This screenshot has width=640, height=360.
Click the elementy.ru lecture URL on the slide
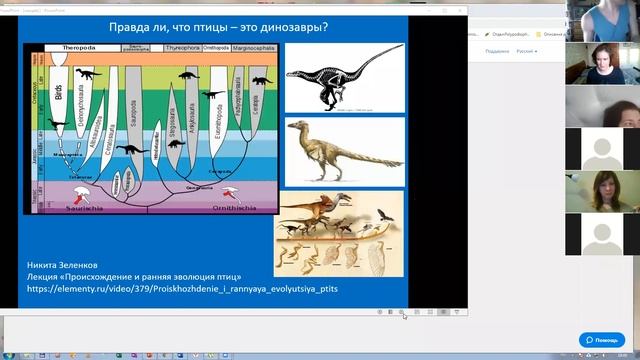click(x=182, y=289)
